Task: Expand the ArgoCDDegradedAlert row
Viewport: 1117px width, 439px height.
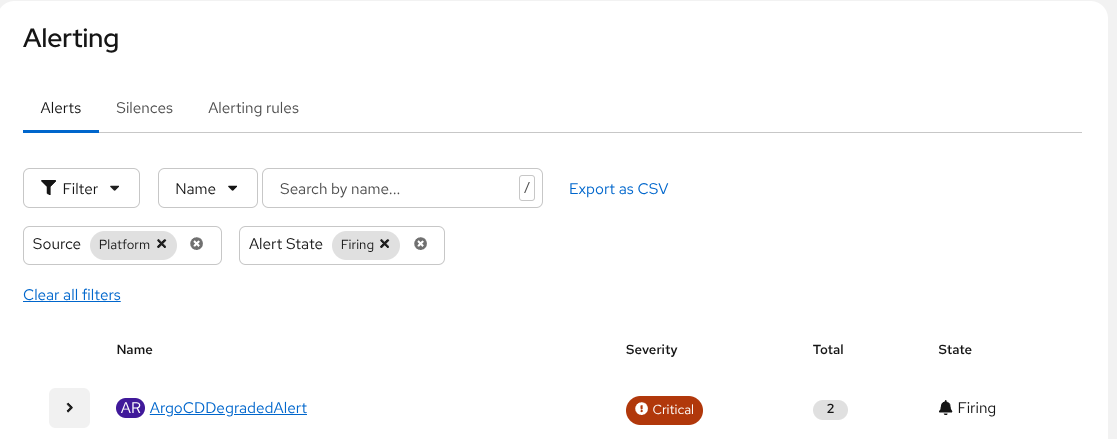Action: tap(70, 408)
